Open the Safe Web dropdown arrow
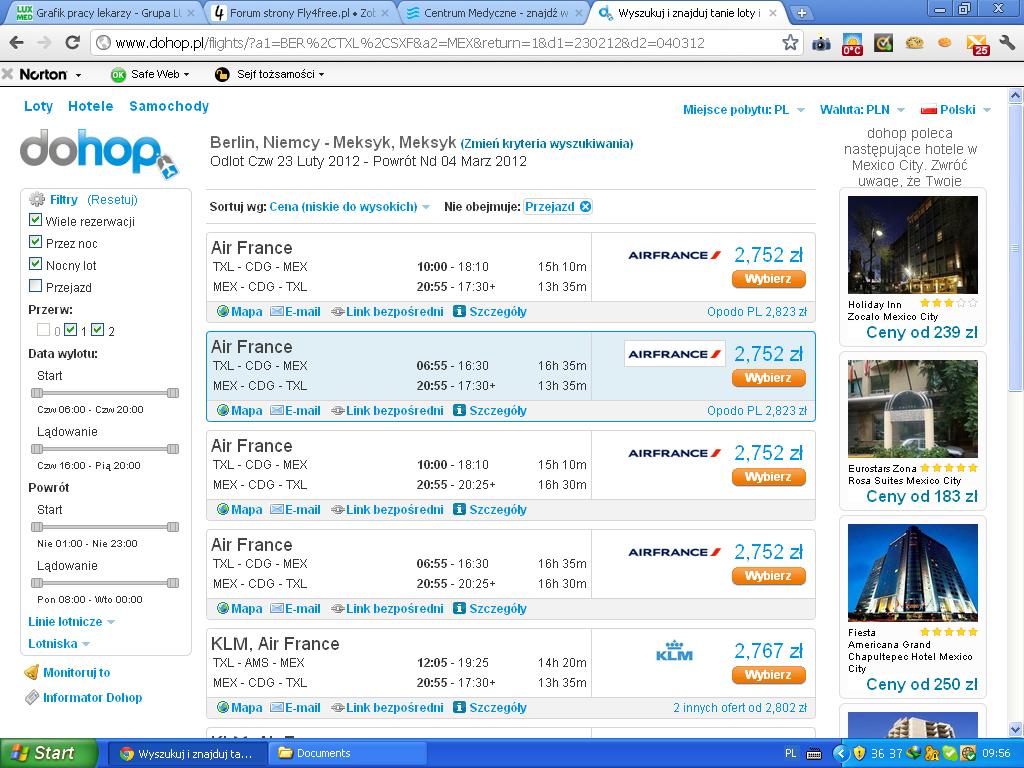The image size is (1024, 768). pyautogui.click(x=186, y=75)
